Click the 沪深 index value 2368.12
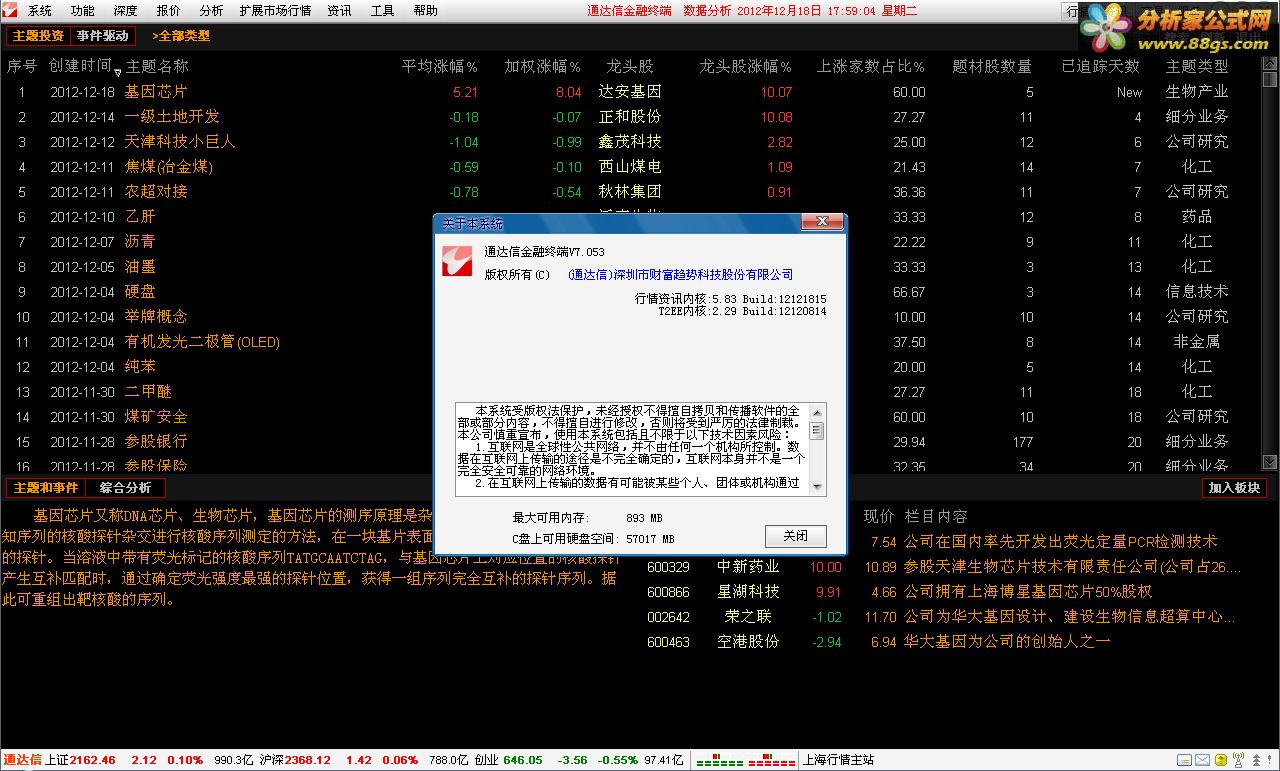Image resolution: width=1280 pixels, height=771 pixels. click(x=308, y=760)
